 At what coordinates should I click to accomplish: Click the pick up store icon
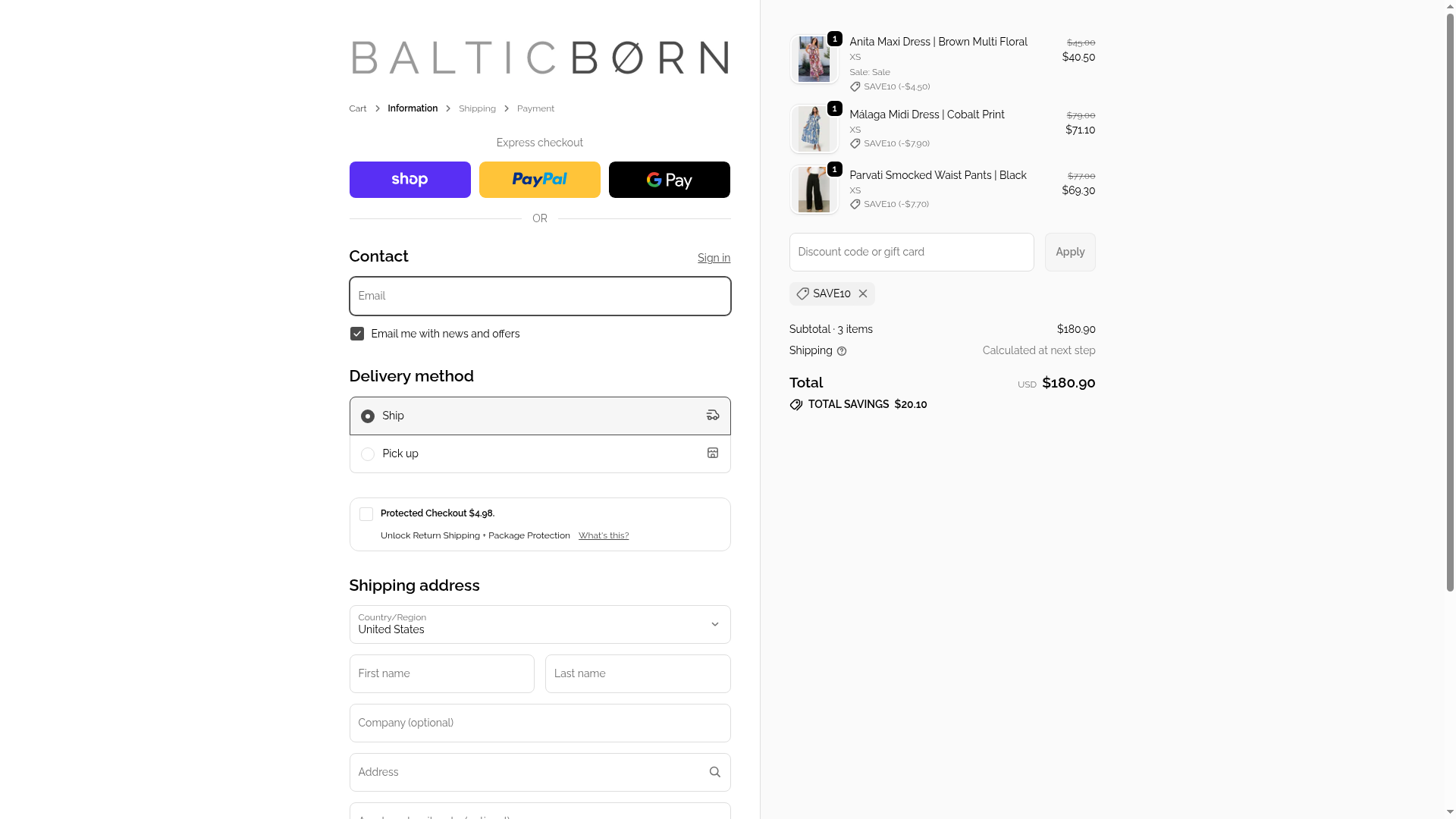(713, 453)
